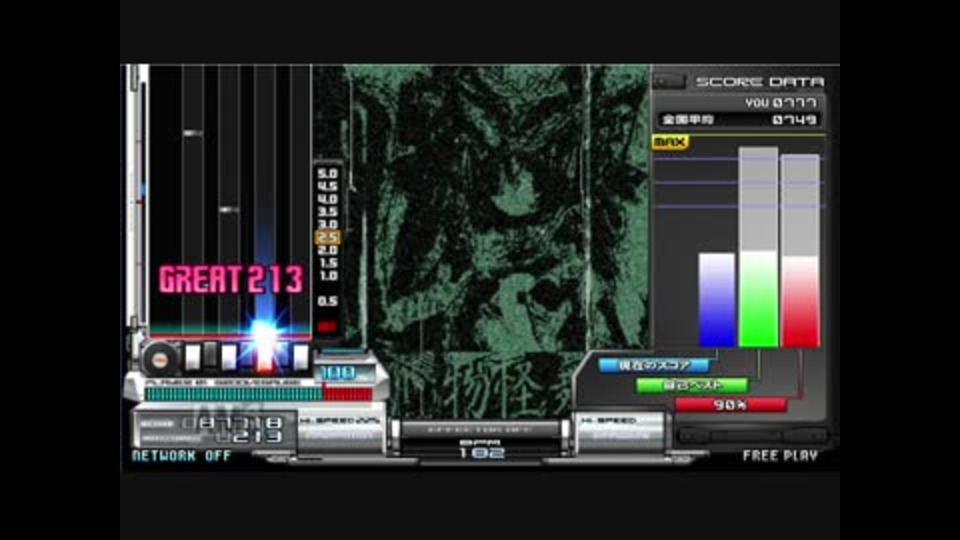Click the score counter 087718
960x540 pixels.
[233, 422]
